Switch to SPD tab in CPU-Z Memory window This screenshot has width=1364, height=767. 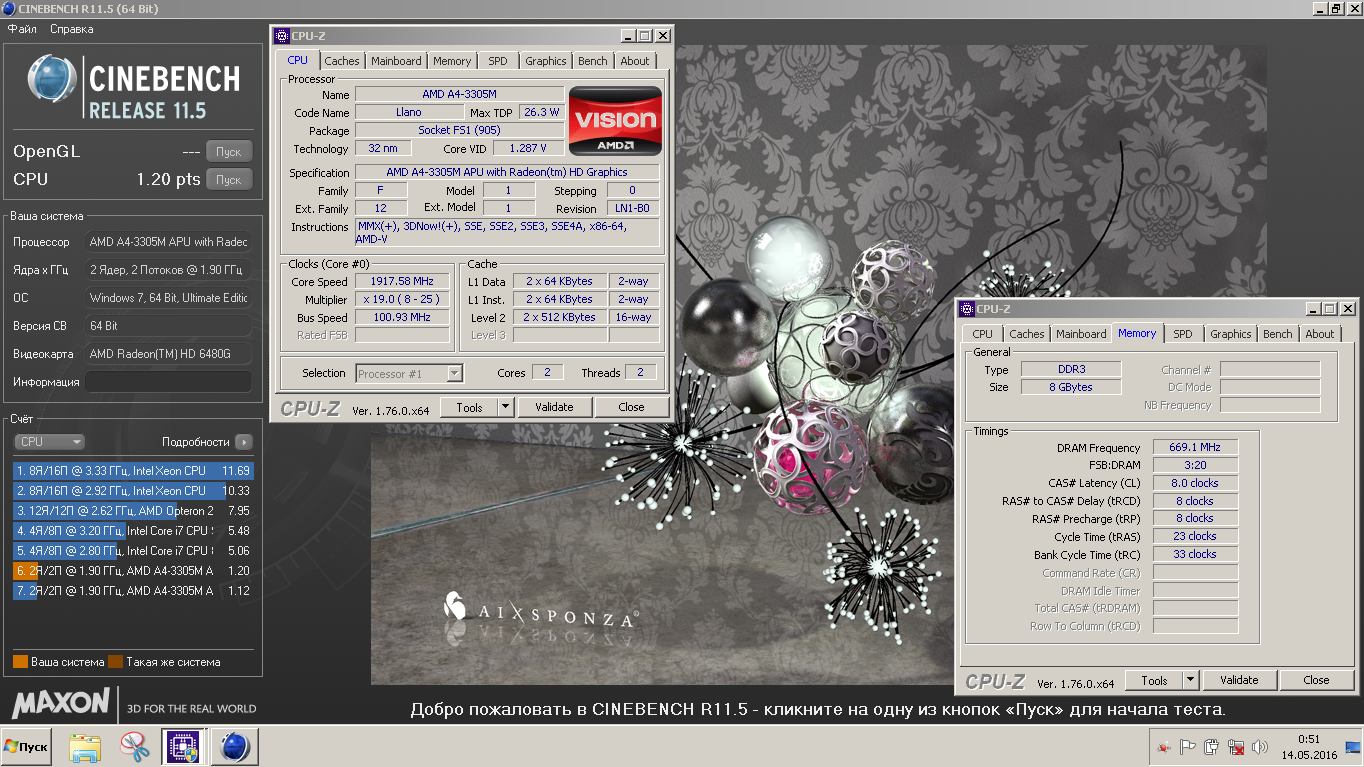[1183, 334]
